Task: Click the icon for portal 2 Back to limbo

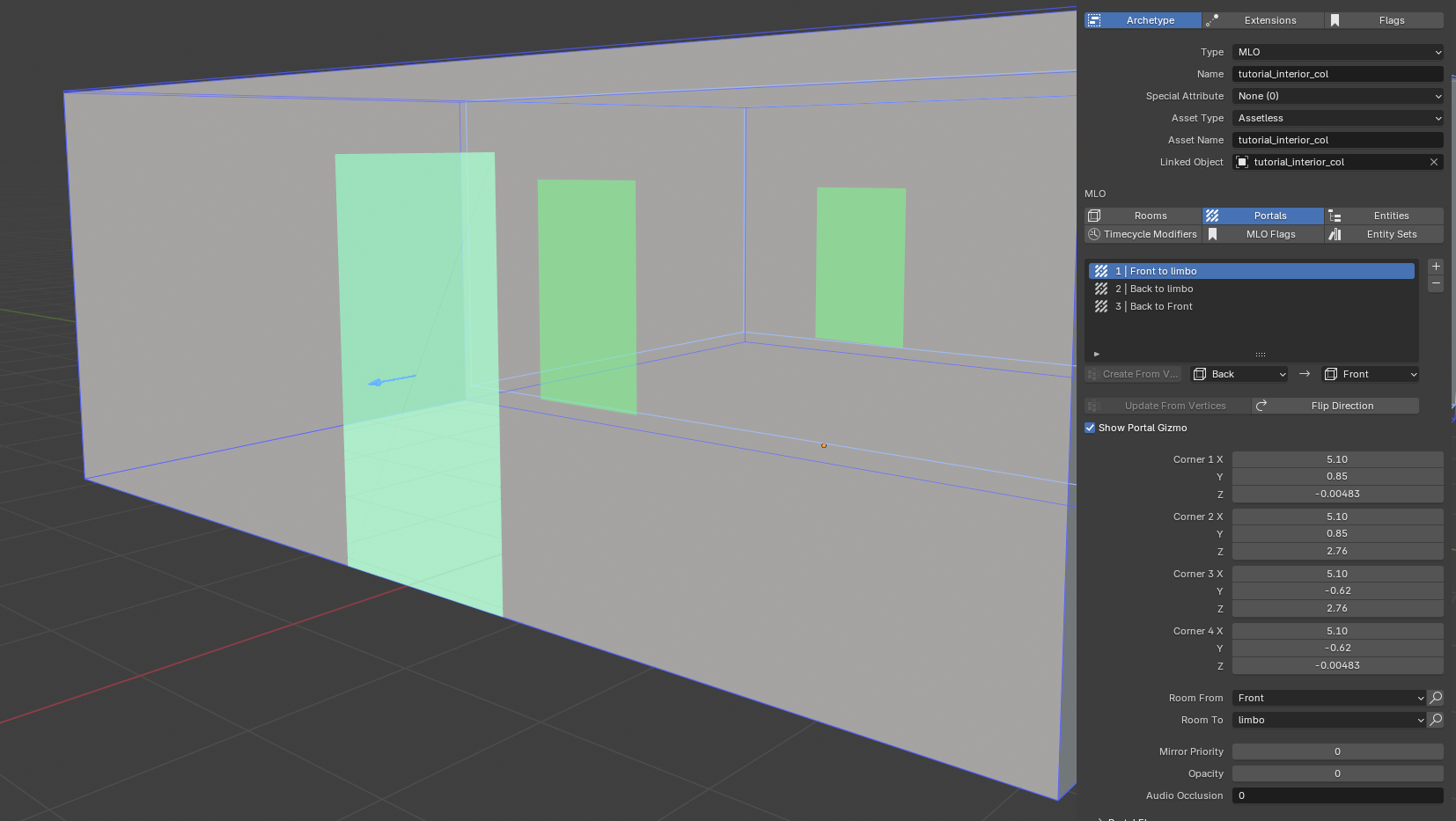Action: coord(1101,289)
